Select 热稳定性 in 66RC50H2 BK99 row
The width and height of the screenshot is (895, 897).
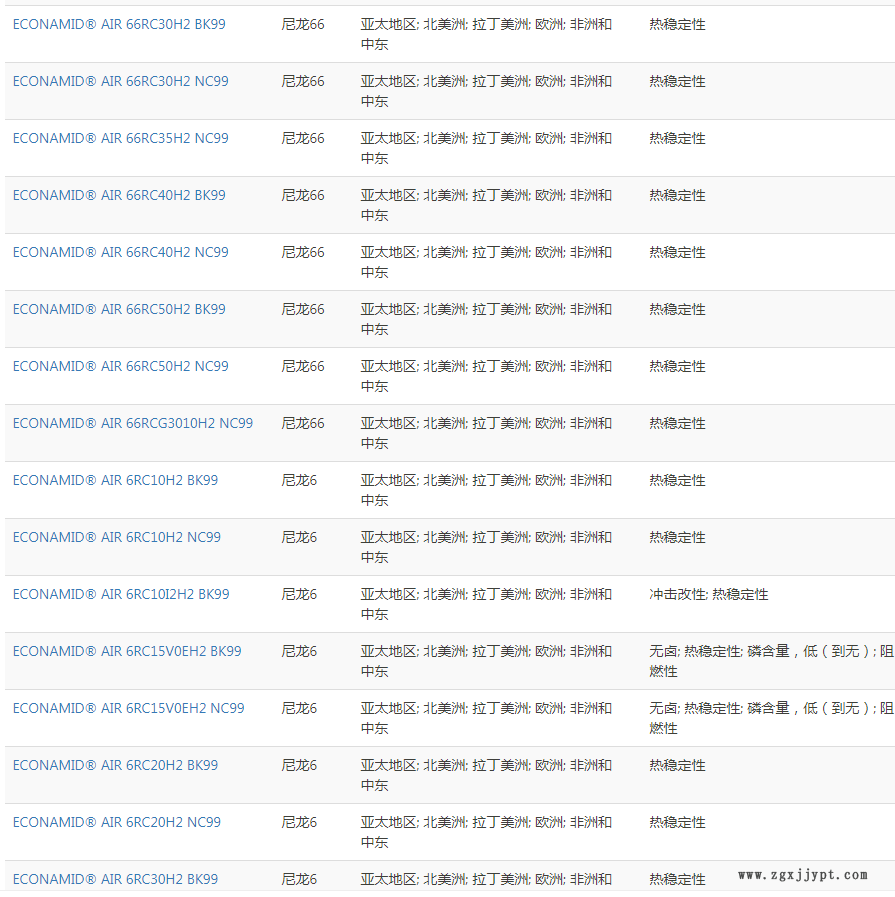pos(677,309)
